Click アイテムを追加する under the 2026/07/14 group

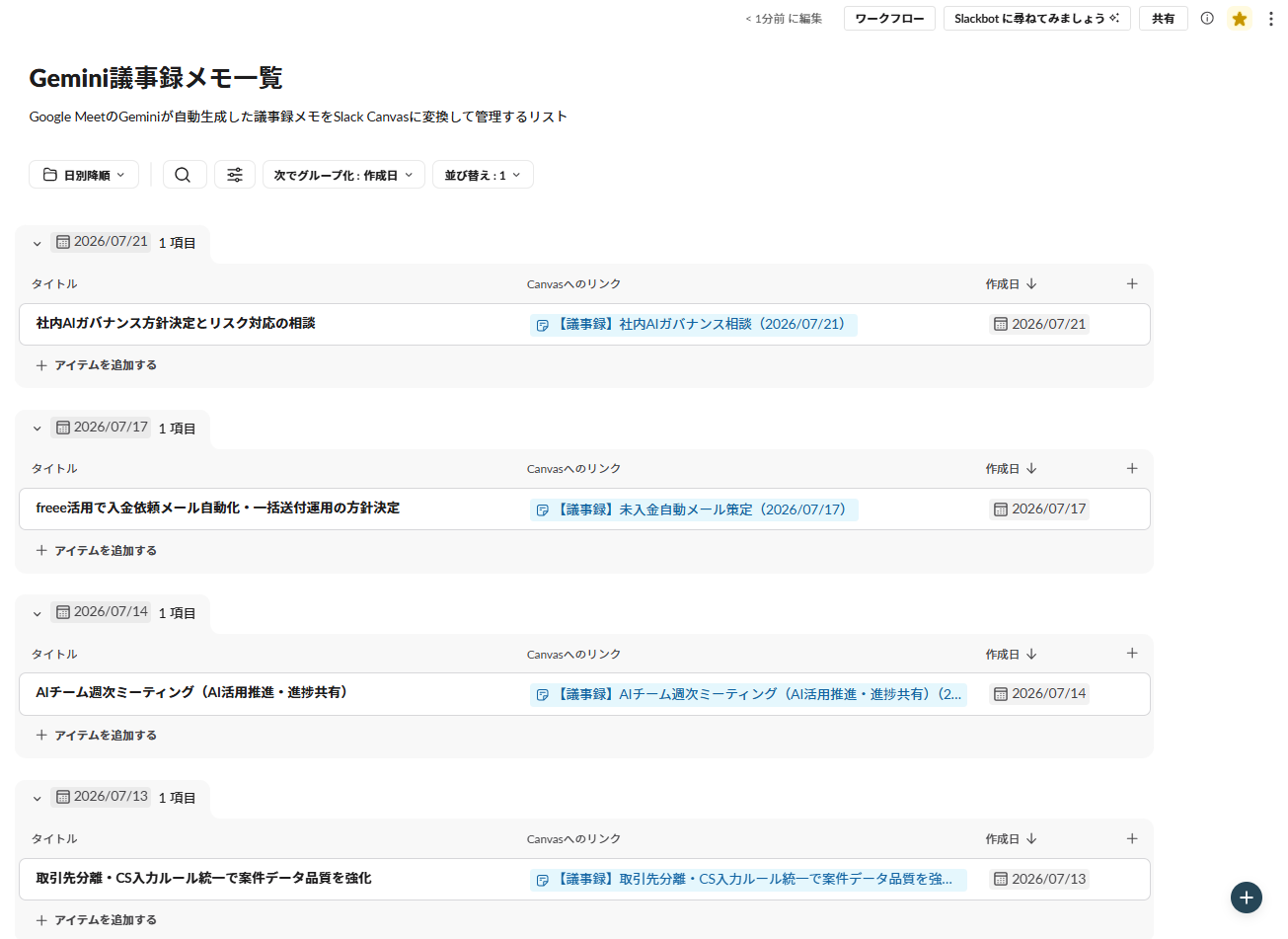tap(97, 736)
